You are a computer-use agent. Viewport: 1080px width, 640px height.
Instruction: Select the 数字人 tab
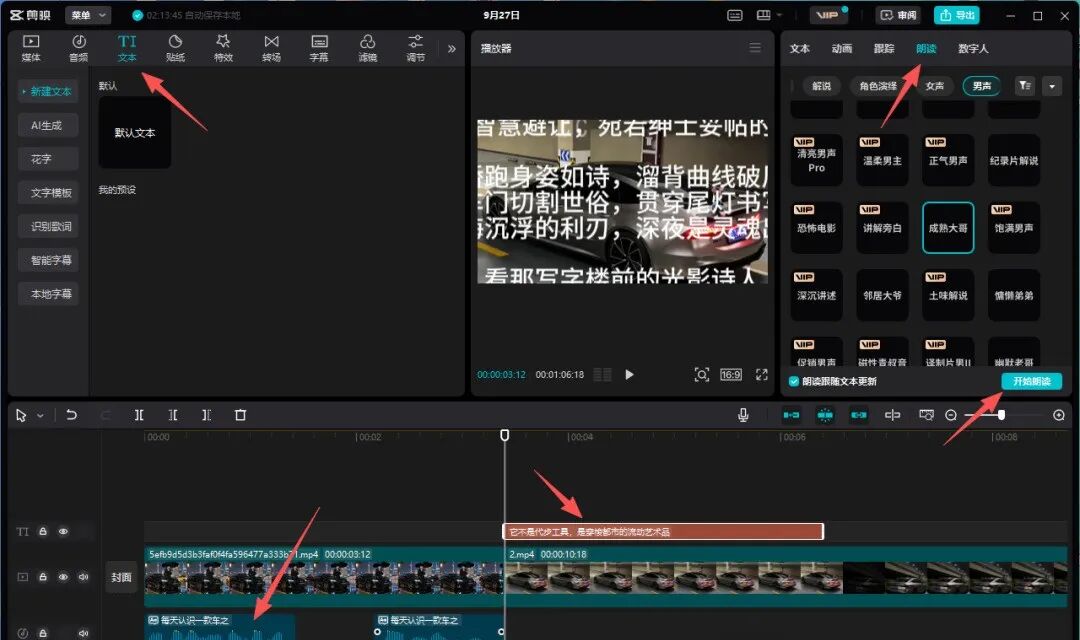point(973,48)
